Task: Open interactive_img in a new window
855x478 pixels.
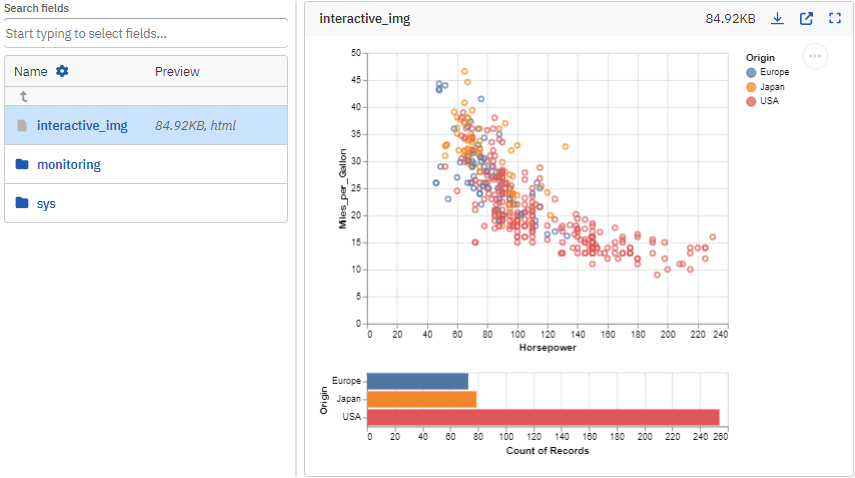Action: pyautogui.click(x=806, y=18)
